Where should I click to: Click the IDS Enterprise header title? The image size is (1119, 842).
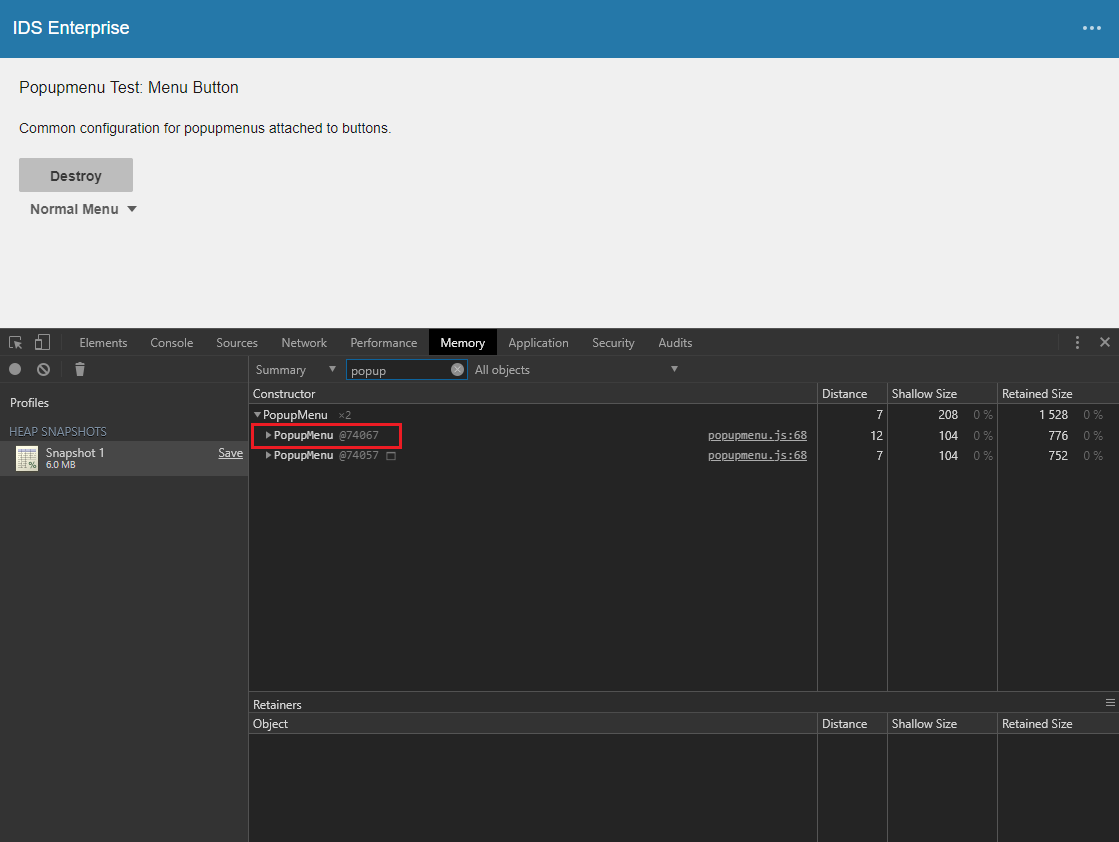click(x=71, y=28)
